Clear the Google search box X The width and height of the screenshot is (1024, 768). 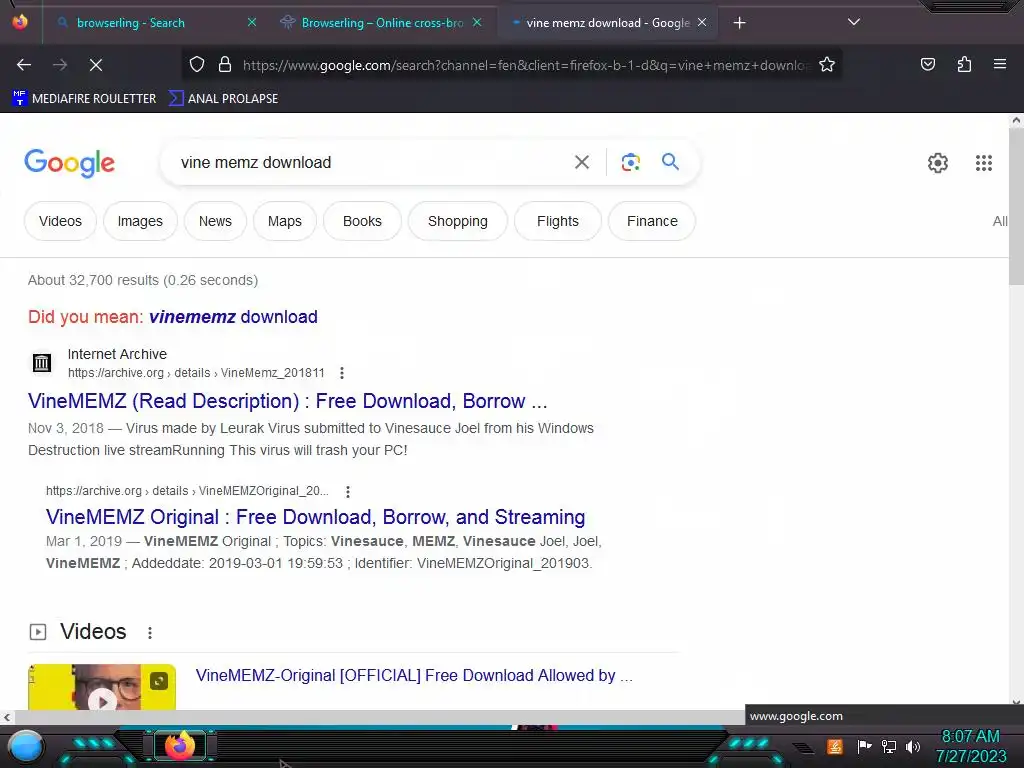point(582,162)
